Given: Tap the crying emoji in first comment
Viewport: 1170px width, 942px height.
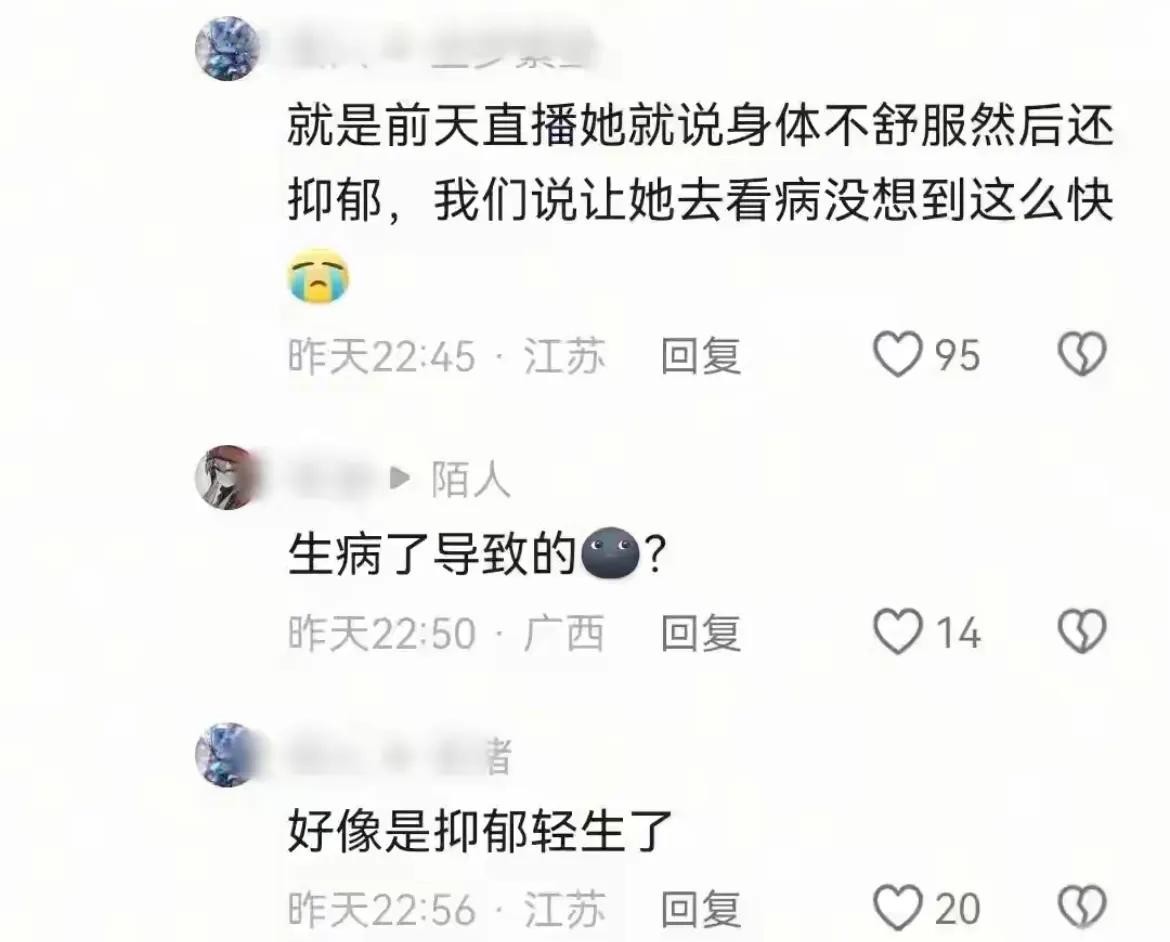Looking at the screenshot, I should tap(319, 276).
